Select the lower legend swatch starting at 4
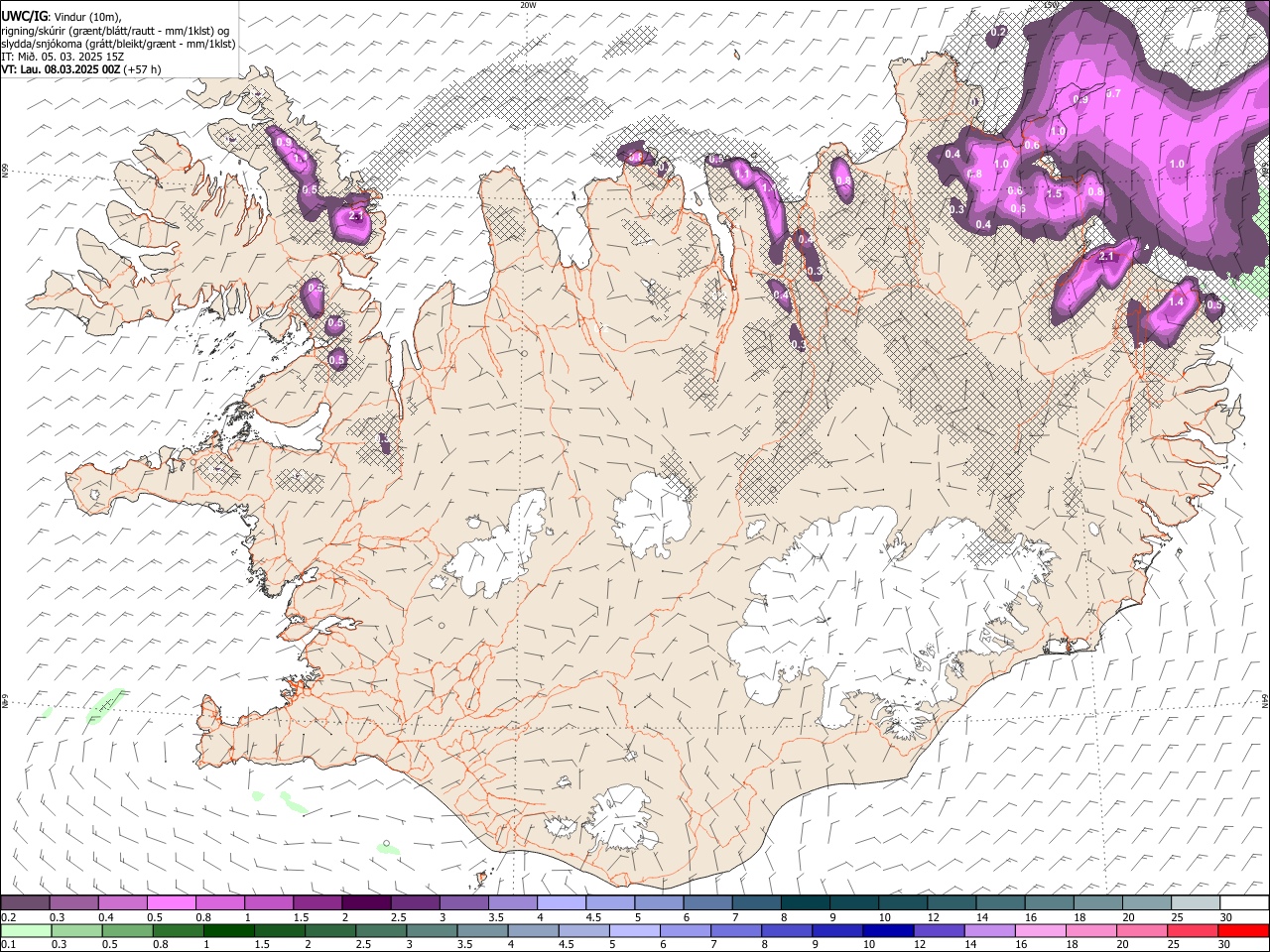This screenshot has width=1270, height=952. (533, 930)
